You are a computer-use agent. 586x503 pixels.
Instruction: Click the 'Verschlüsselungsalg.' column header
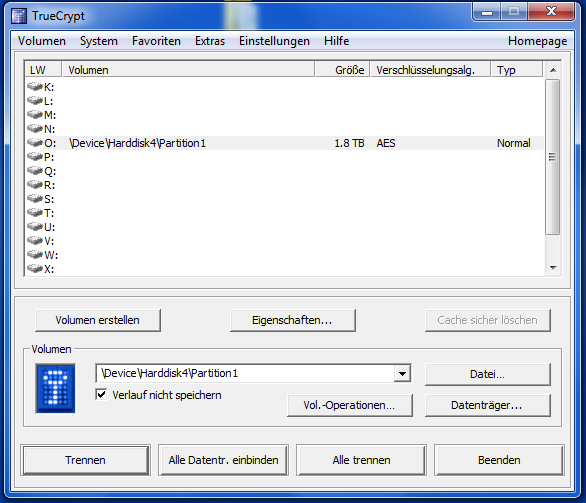430,70
